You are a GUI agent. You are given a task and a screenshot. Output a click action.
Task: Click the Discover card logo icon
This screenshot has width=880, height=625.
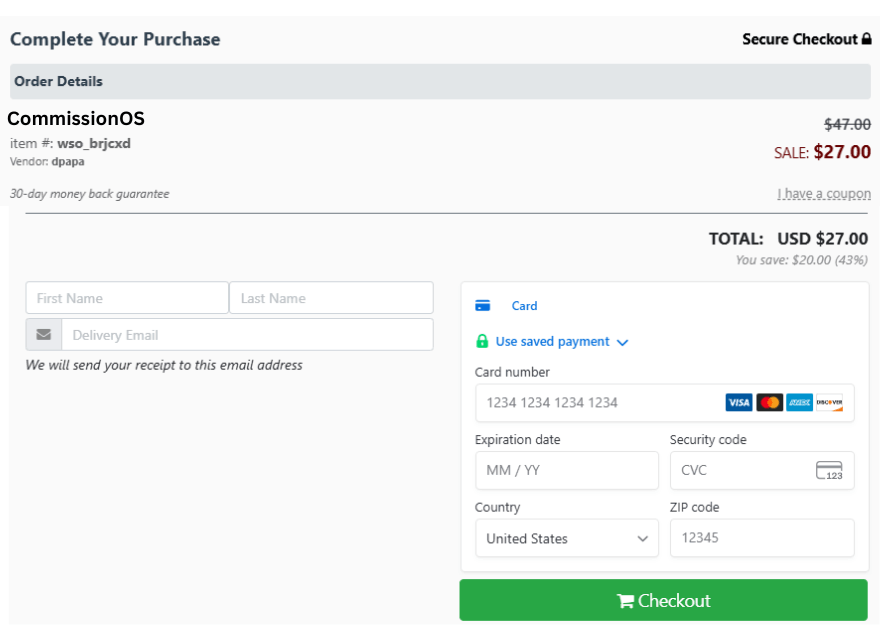[x=829, y=402]
